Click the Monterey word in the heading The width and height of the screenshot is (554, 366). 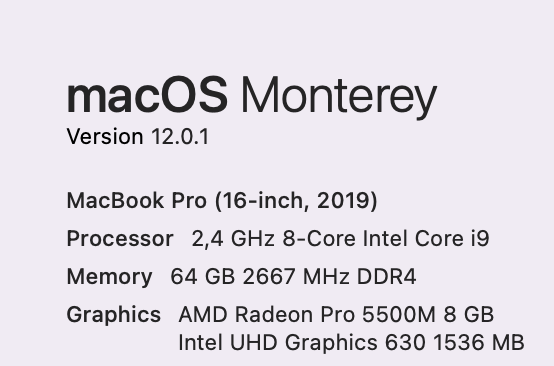click(x=339, y=98)
